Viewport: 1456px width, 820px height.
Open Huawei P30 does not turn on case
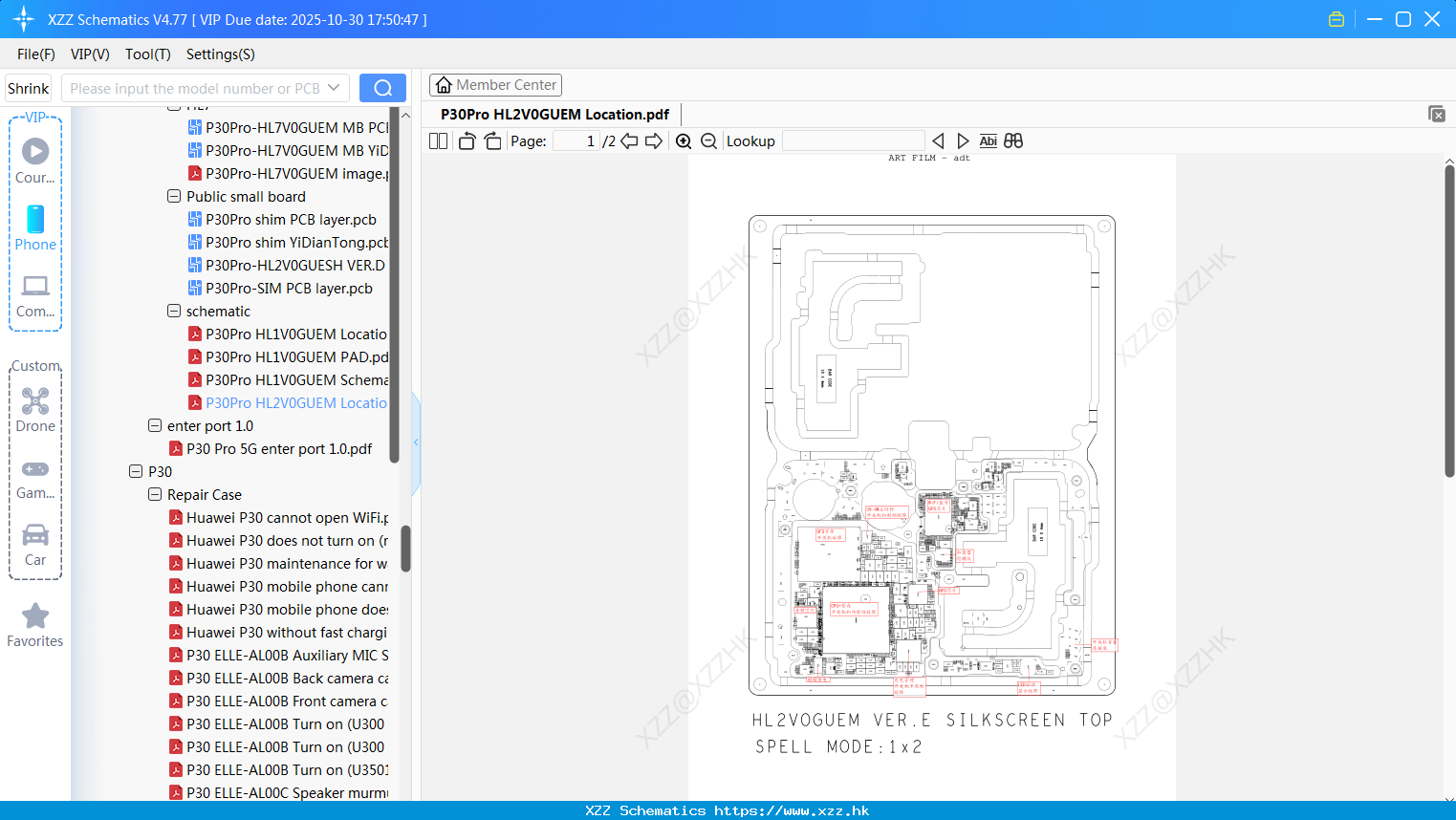coord(278,540)
